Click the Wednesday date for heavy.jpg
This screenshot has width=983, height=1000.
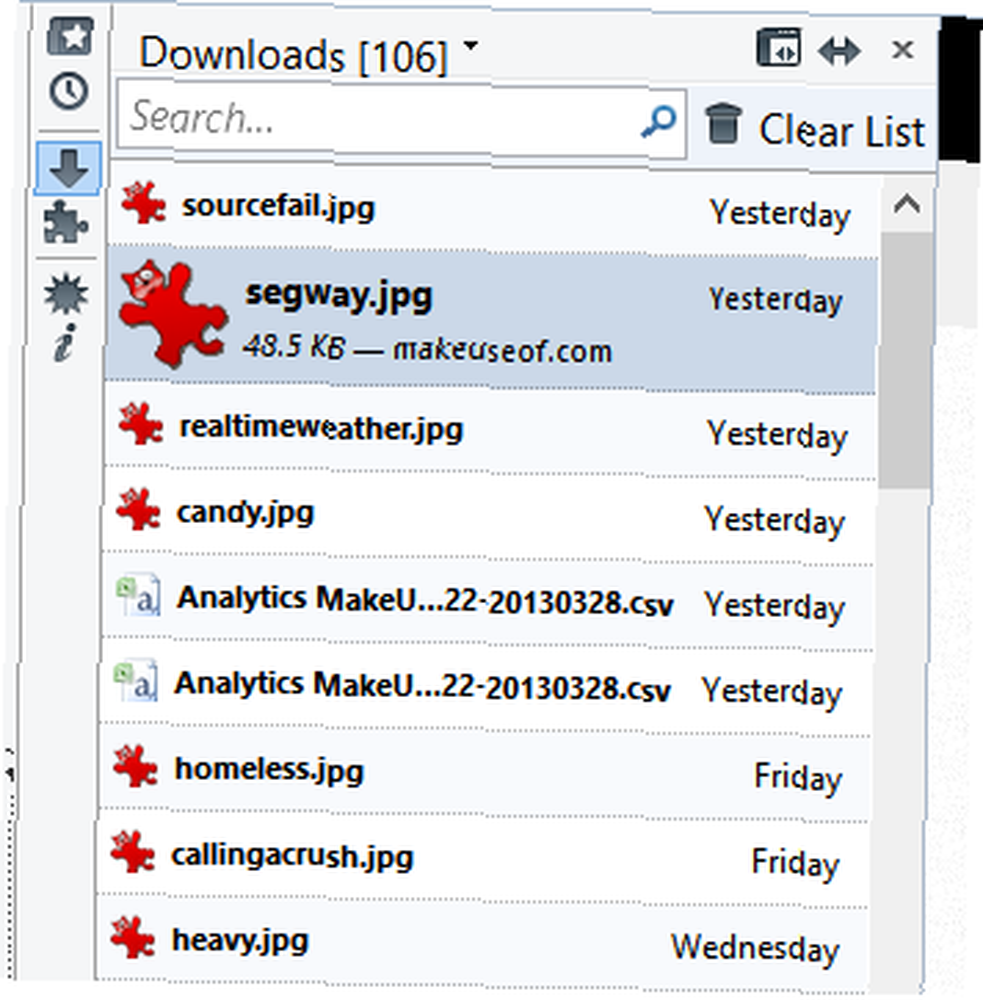tap(755, 948)
